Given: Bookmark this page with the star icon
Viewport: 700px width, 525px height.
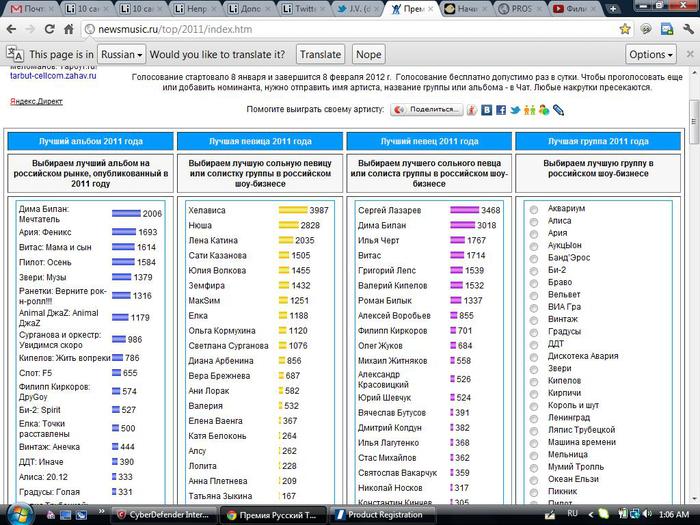Looking at the screenshot, I should 625,29.
